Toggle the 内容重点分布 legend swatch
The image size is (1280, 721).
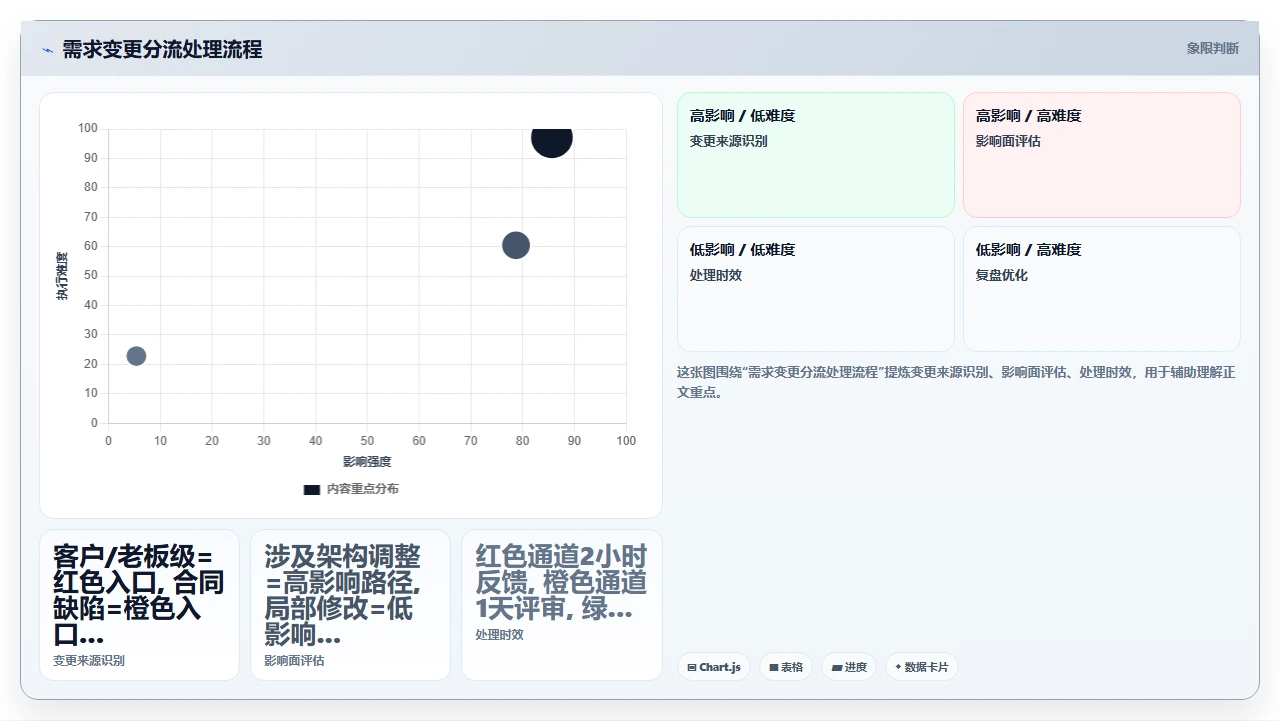(312, 489)
